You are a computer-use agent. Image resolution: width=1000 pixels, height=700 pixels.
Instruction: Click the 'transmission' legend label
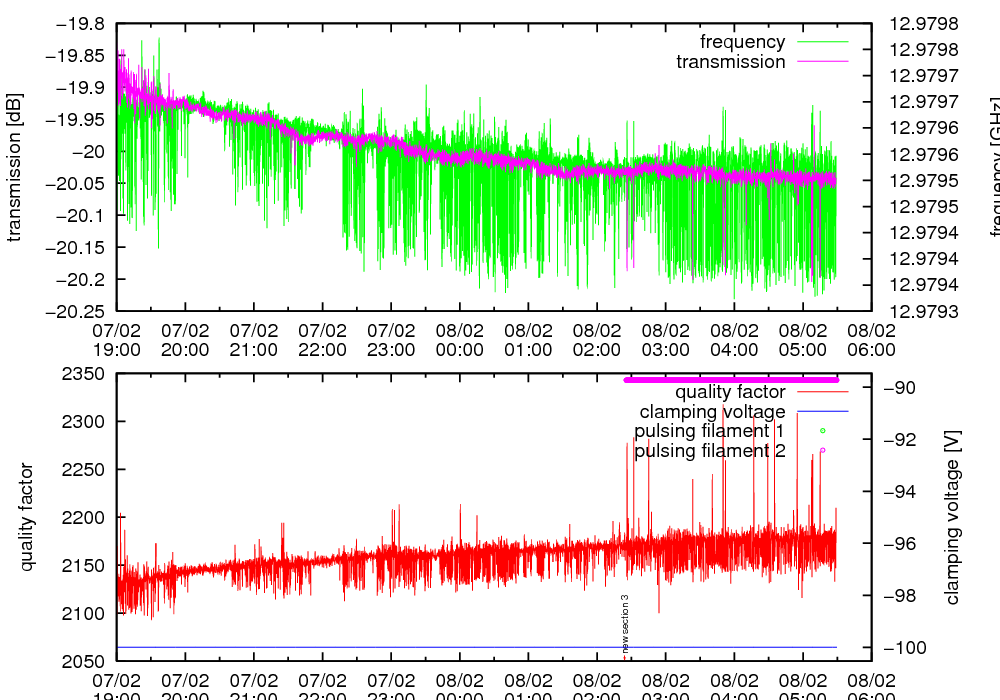(x=730, y=62)
